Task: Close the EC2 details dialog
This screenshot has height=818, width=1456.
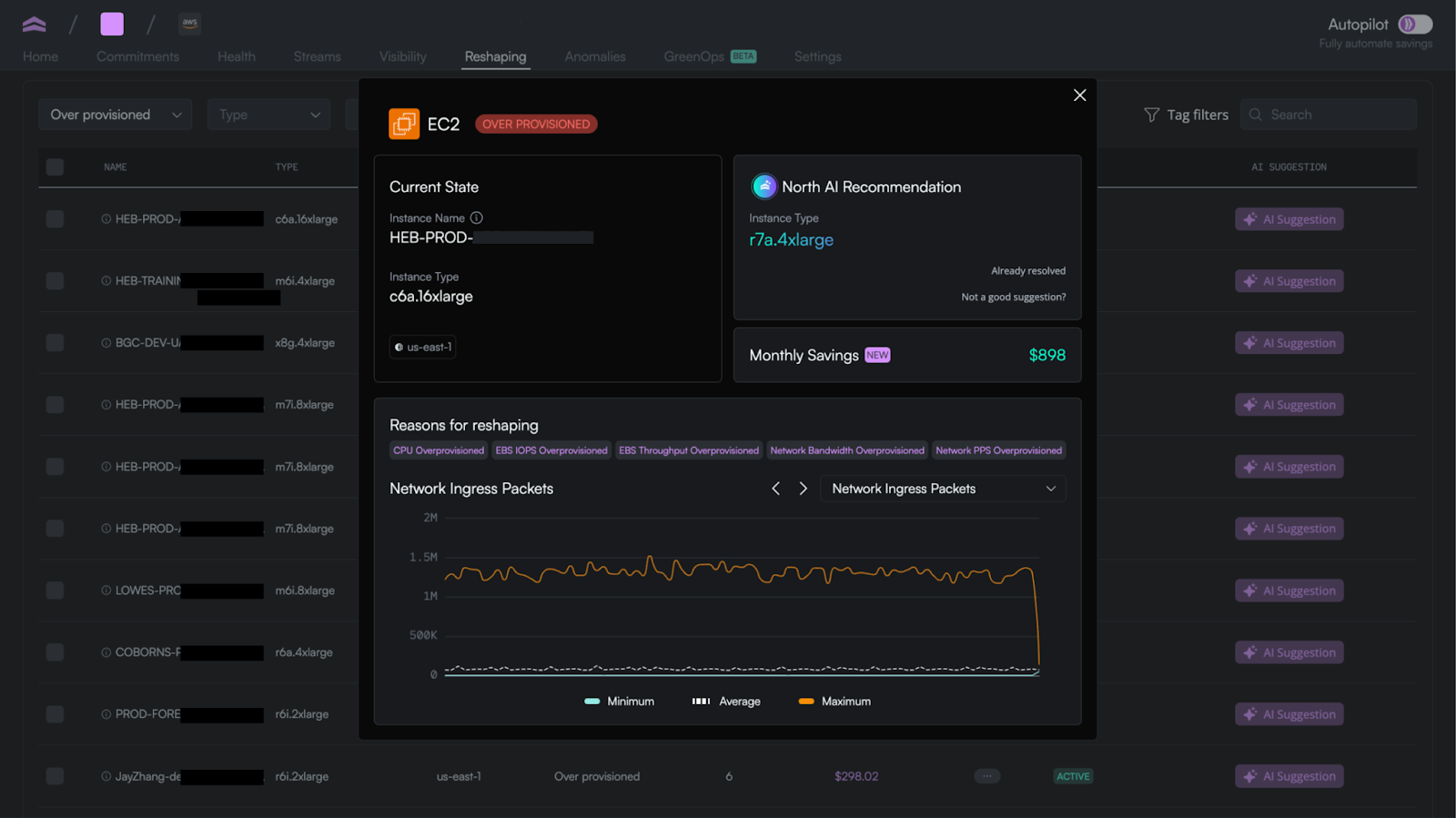Action: [x=1079, y=96]
